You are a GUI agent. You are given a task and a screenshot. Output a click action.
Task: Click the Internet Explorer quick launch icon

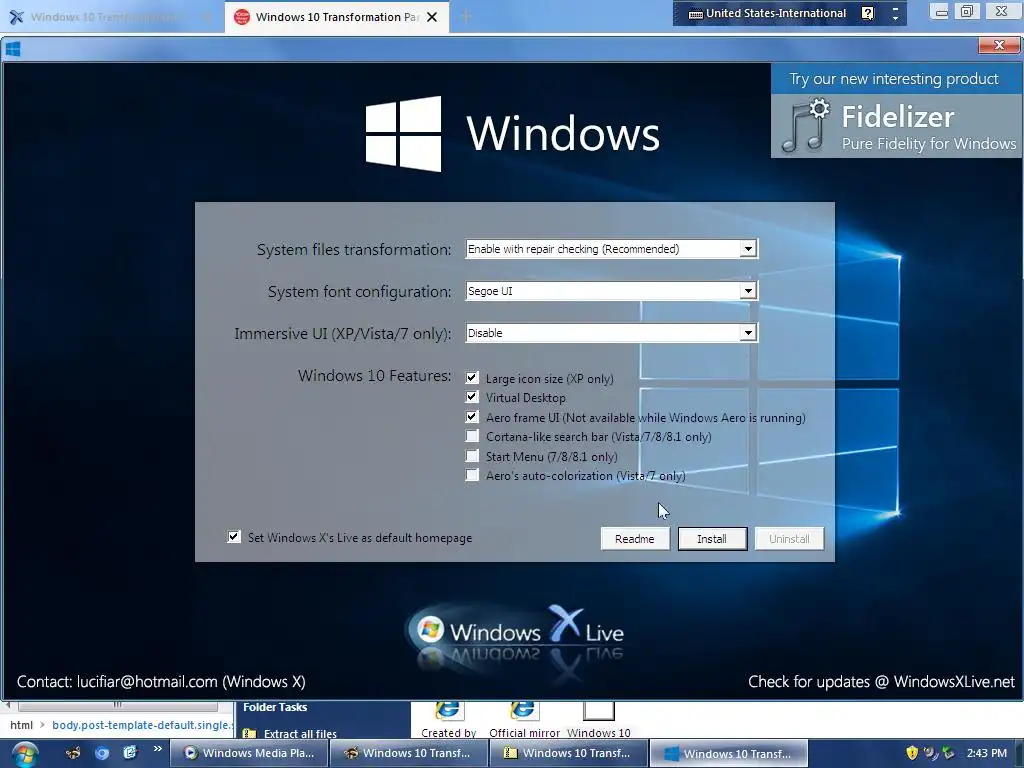pyautogui.click(x=130, y=753)
